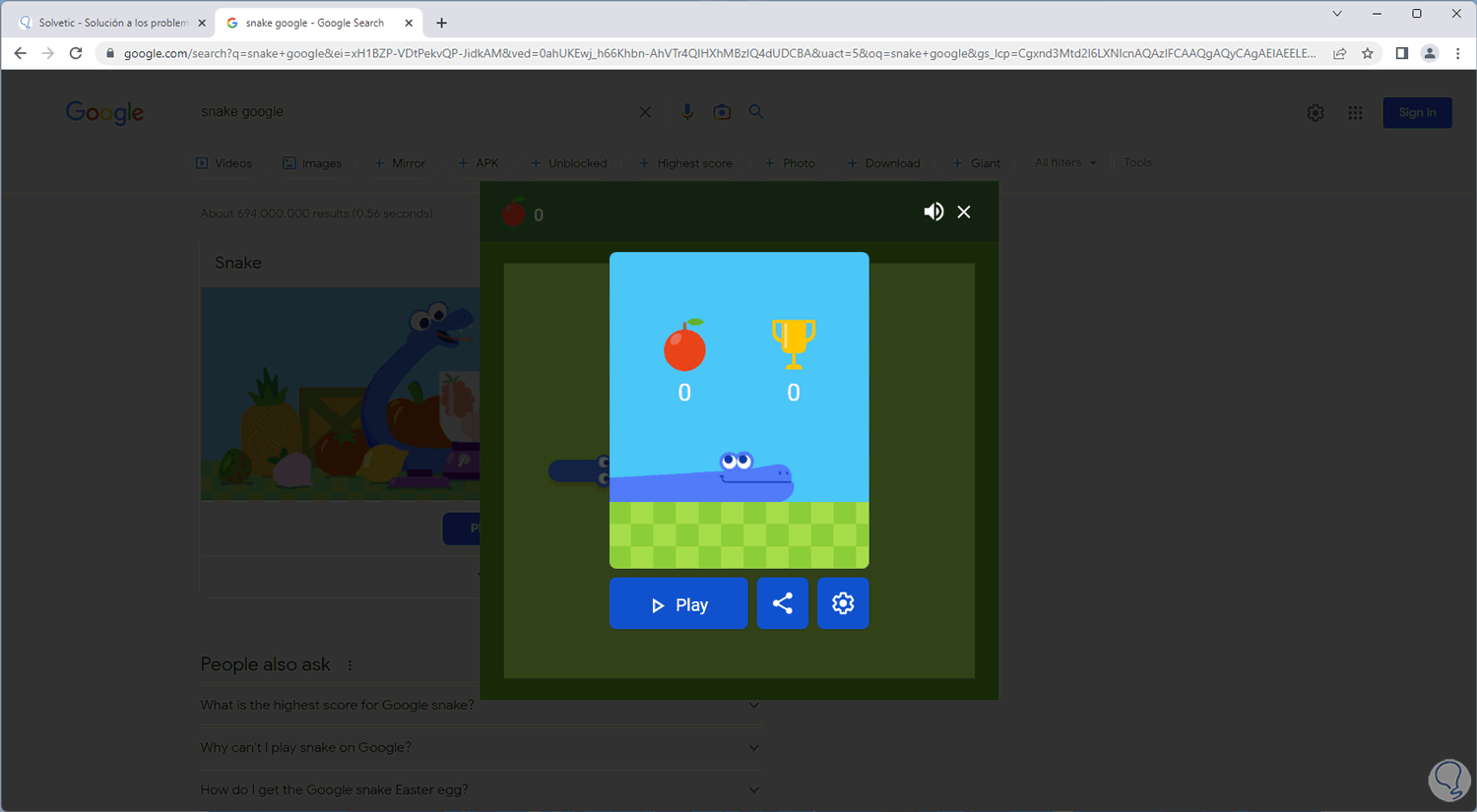Open the tab search dropdown arrow
The width and height of the screenshot is (1477, 812).
pyautogui.click(x=1337, y=14)
